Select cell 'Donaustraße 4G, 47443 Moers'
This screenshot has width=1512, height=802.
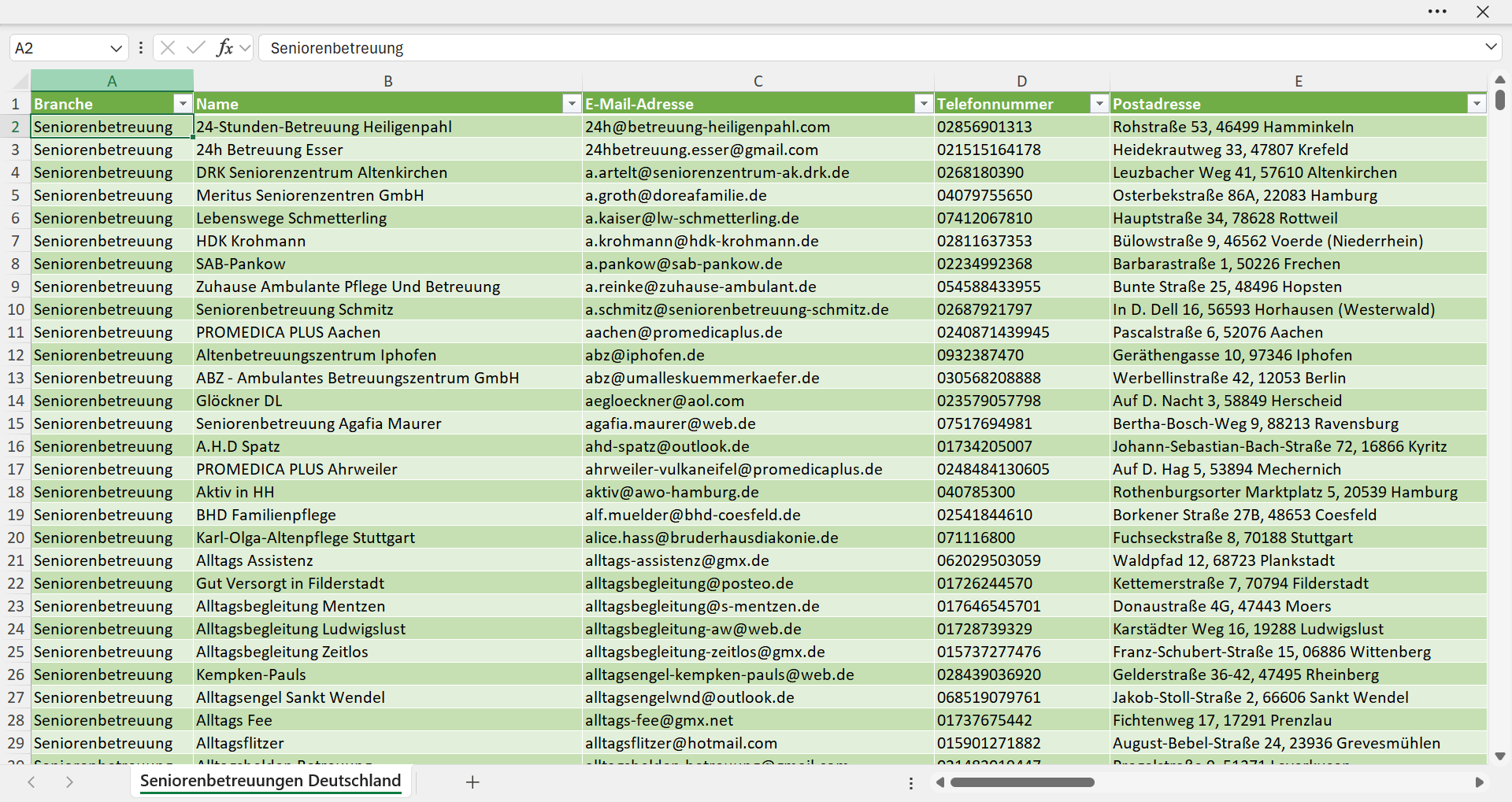pyautogui.click(x=1299, y=606)
